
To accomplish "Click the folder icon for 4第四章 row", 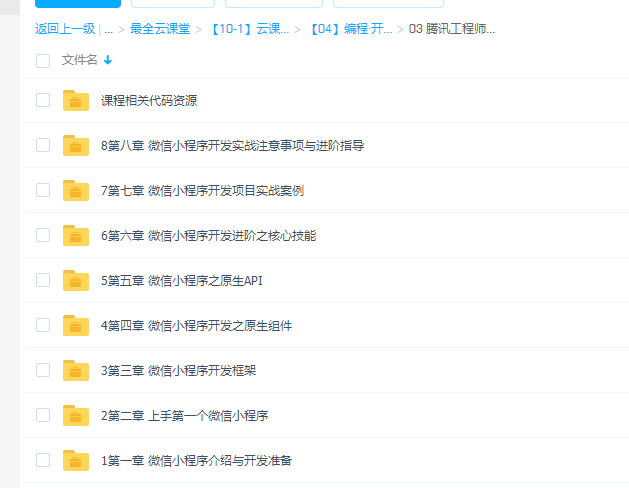I will point(76,325).
